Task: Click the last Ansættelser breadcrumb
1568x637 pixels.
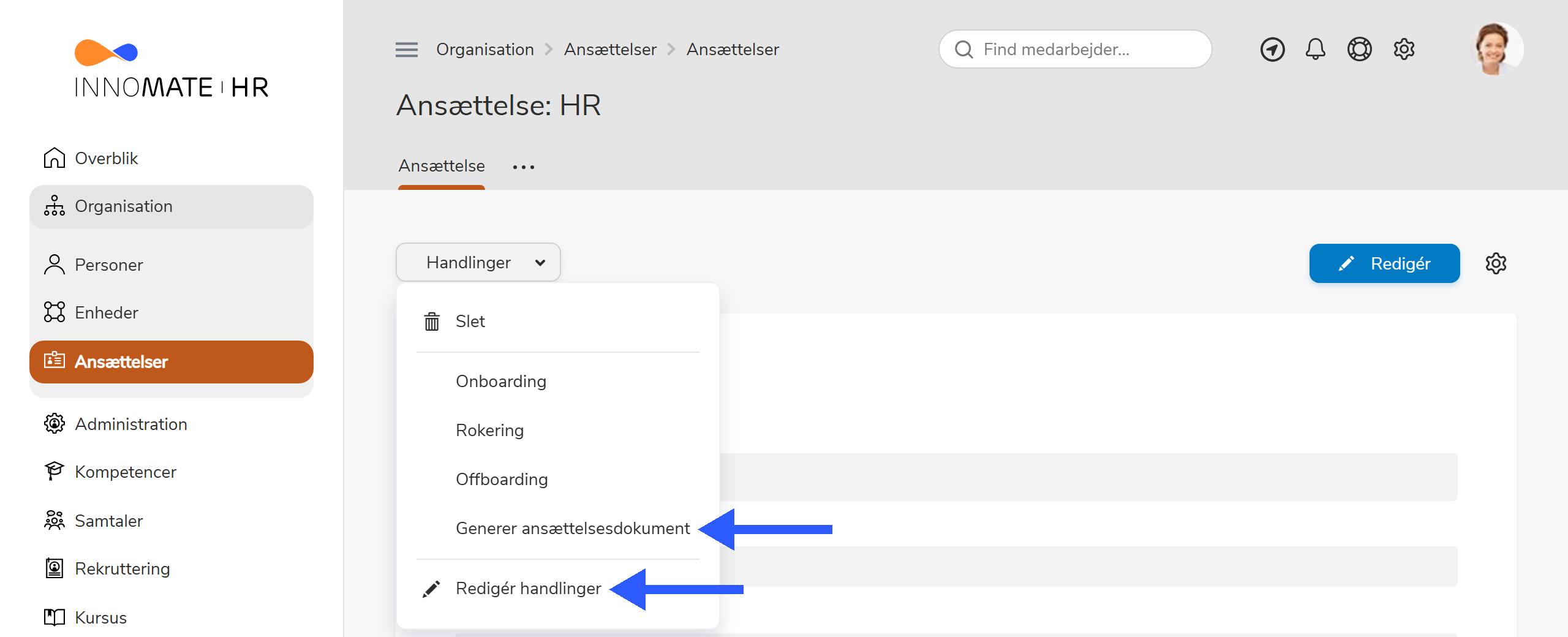Action: coord(733,50)
